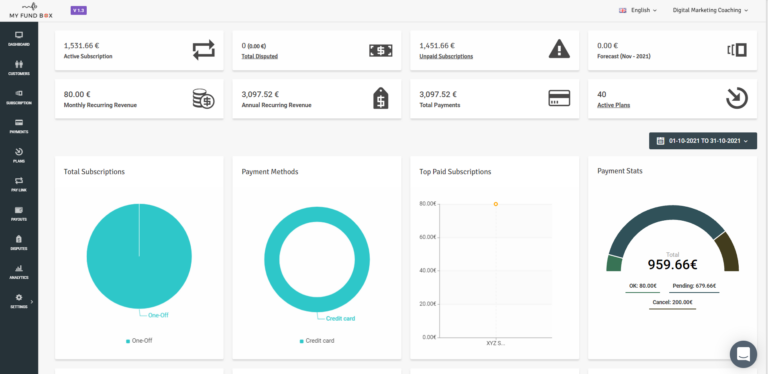Click the Annual Recurring Revenue label
Viewport: 768px width, 374px height.
[x=276, y=105]
